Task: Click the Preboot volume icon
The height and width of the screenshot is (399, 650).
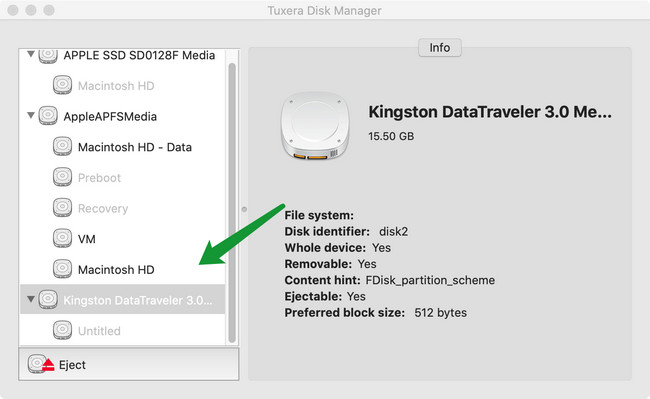Action: pos(63,177)
